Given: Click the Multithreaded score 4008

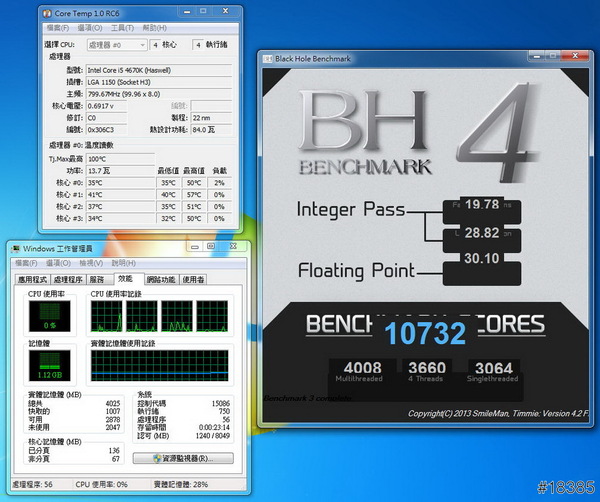Looking at the screenshot, I should (x=362, y=368).
